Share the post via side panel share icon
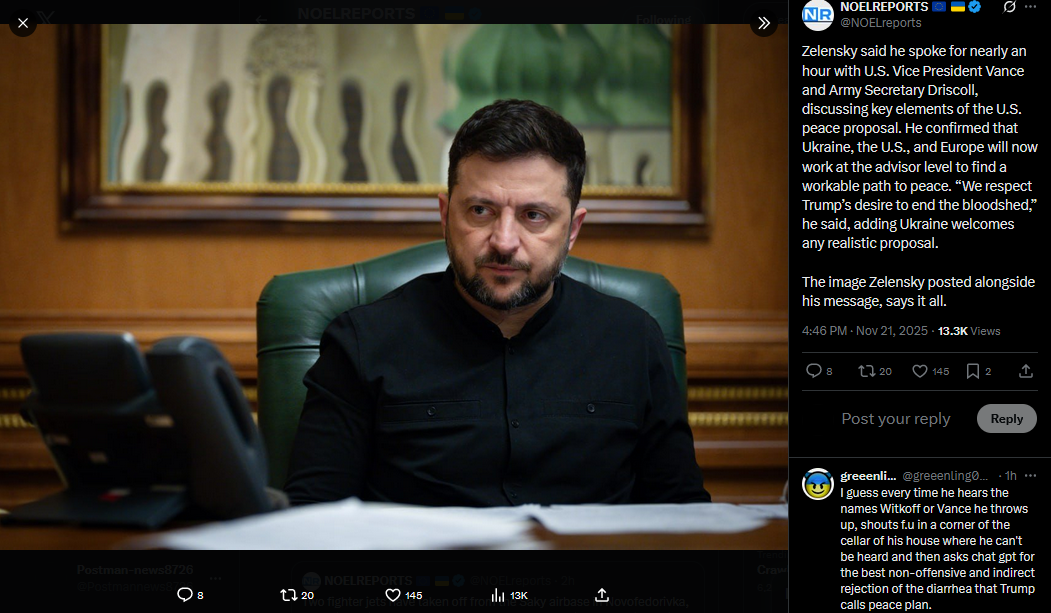The width and height of the screenshot is (1051, 613). (x=1026, y=371)
